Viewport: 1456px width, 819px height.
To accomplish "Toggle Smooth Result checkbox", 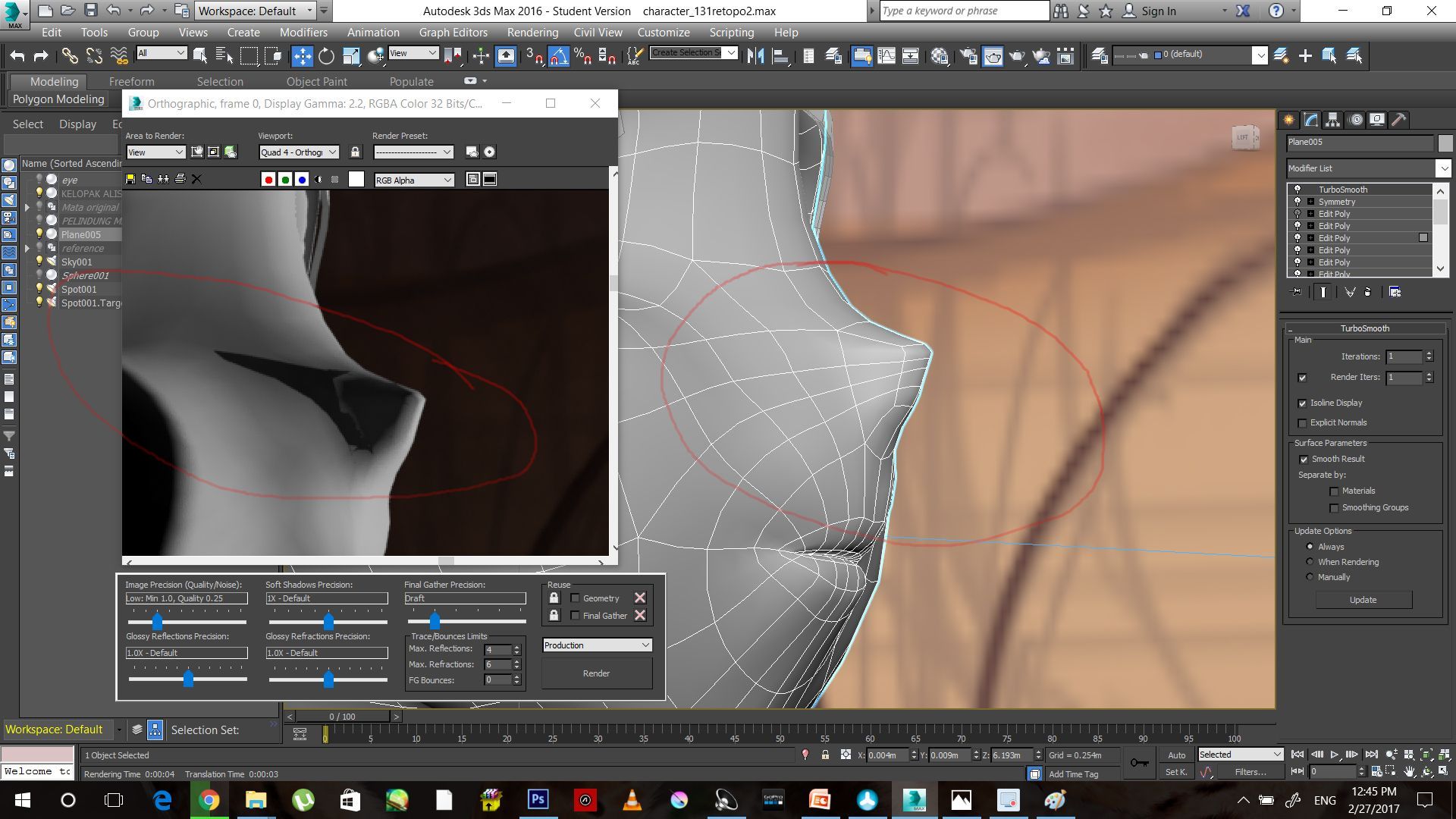I will point(1304,459).
